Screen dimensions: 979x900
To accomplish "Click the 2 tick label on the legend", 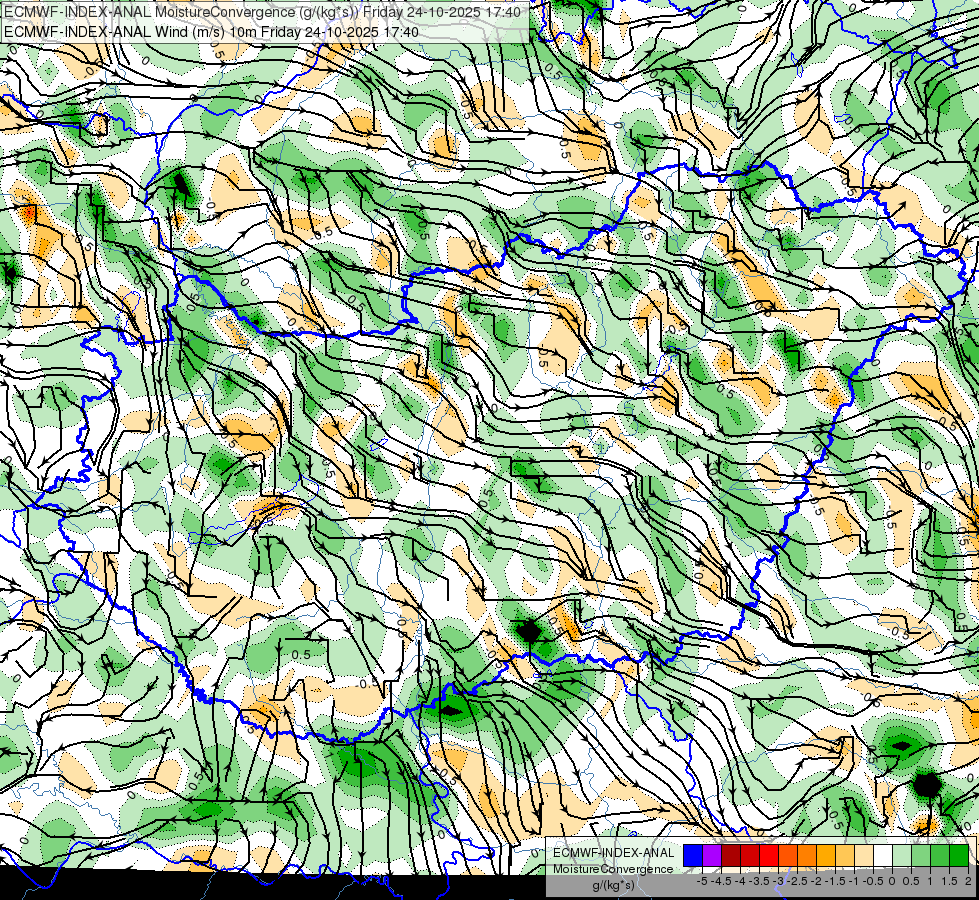I will tap(968, 881).
